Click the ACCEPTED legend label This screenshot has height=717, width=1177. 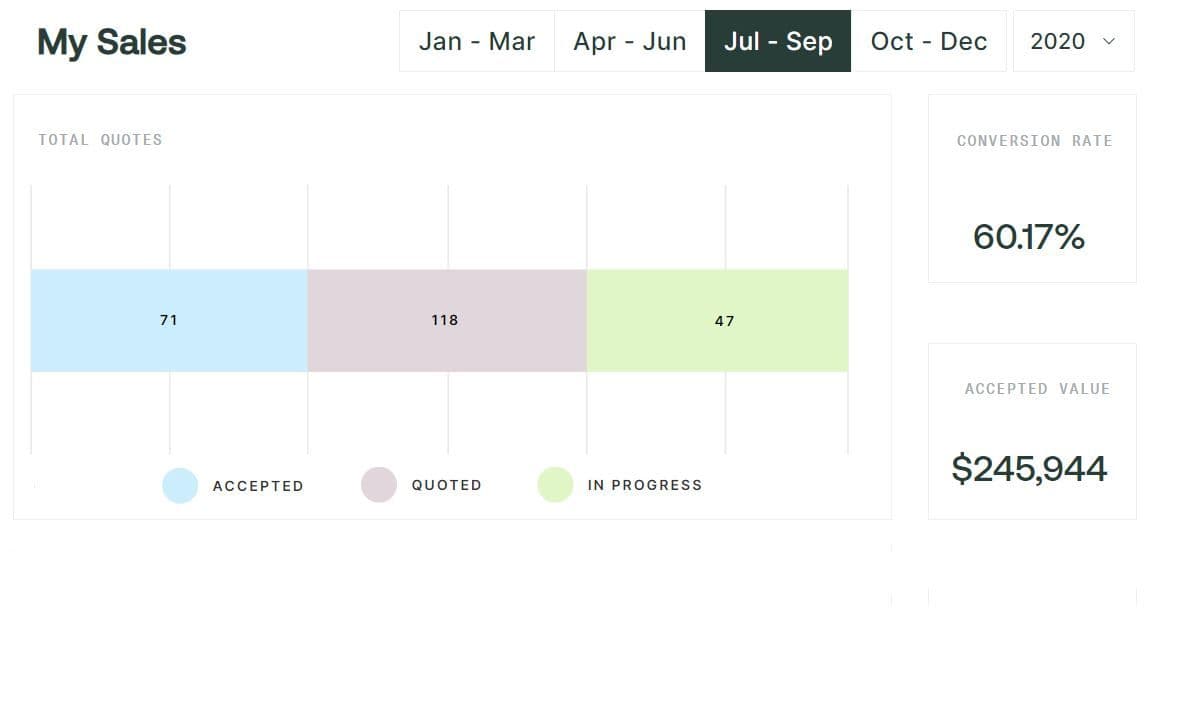[x=258, y=486]
